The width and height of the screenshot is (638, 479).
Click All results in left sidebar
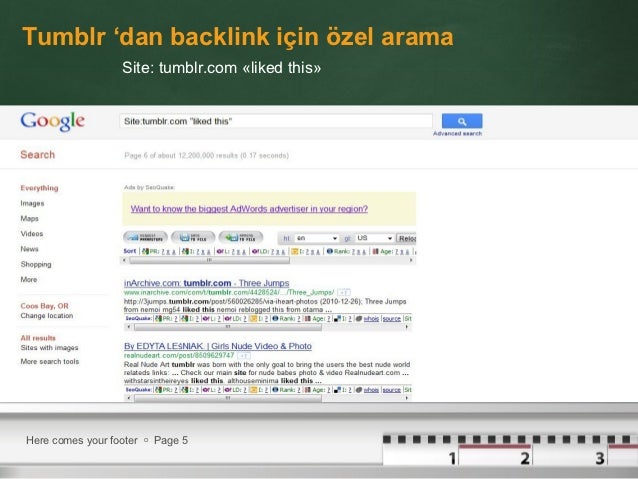pyautogui.click(x=38, y=338)
